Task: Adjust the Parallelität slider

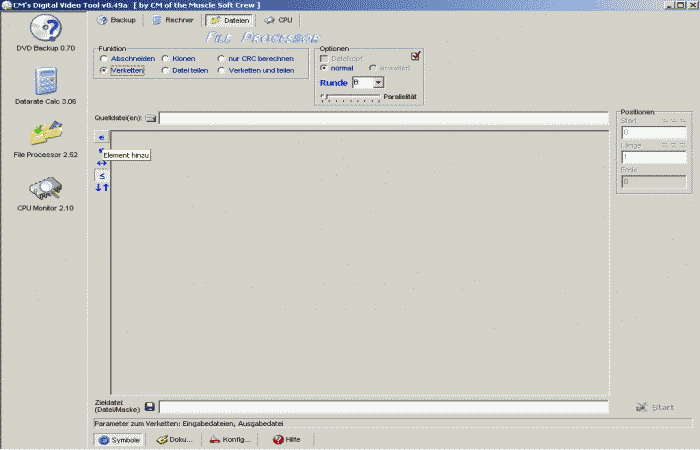Action: pyautogui.click(x=324, y=96)
